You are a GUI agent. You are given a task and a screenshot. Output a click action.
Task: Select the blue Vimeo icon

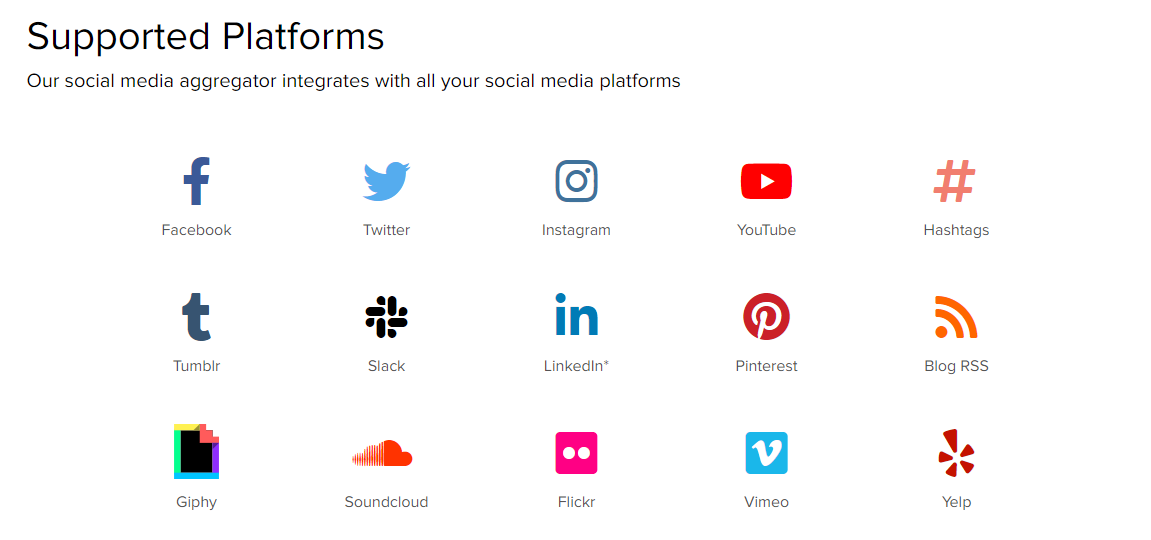(x=766, y=453)
